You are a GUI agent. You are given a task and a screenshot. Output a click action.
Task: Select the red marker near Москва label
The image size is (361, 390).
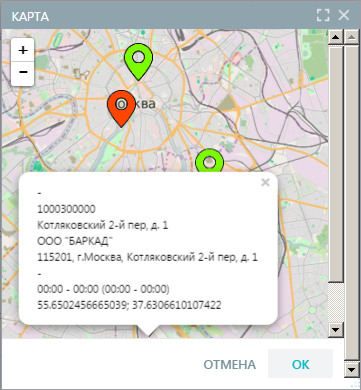(121, 108)
